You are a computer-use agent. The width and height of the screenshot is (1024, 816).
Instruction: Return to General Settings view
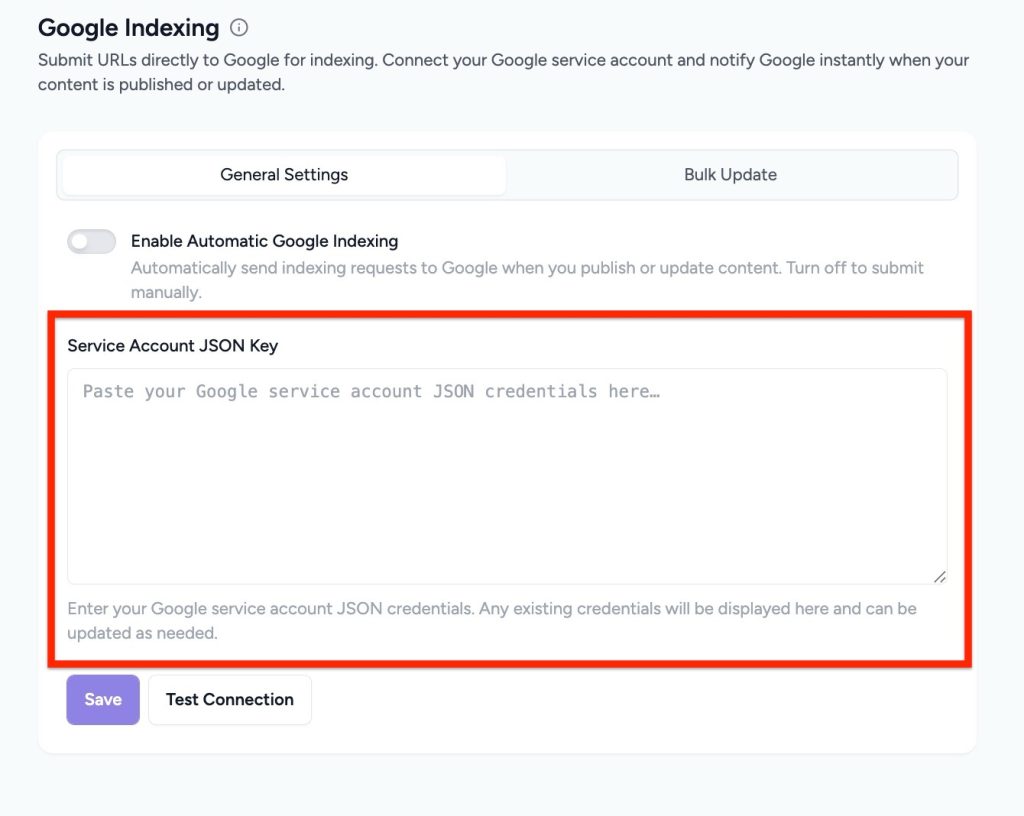coord(283,174)
